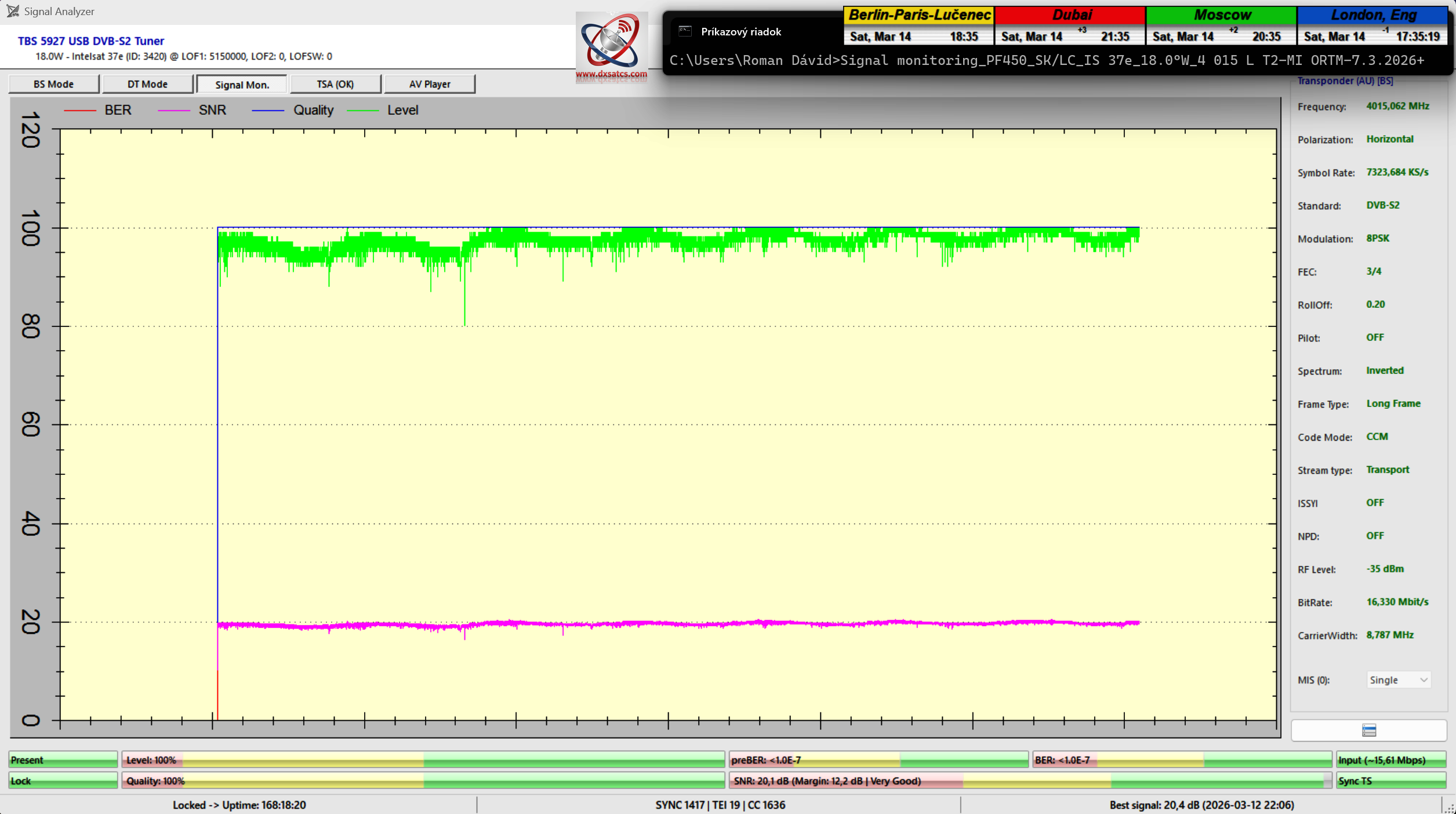Click the list icon button below MIS

click(1368, 730)
